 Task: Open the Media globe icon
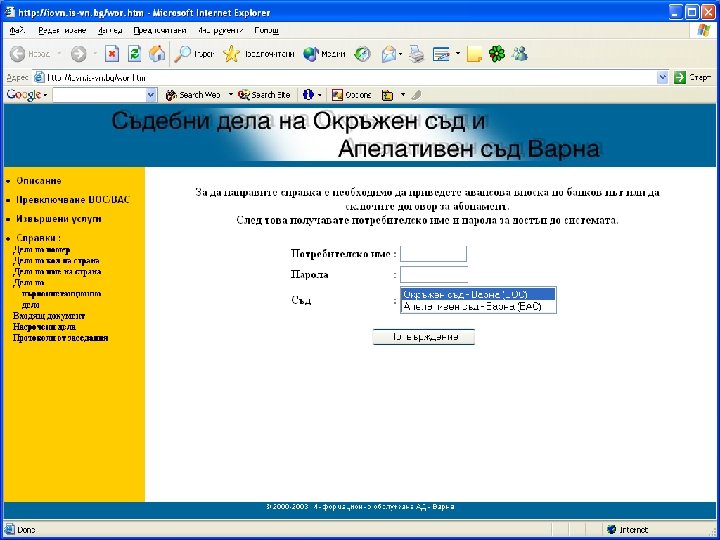(x=311, y=54)
